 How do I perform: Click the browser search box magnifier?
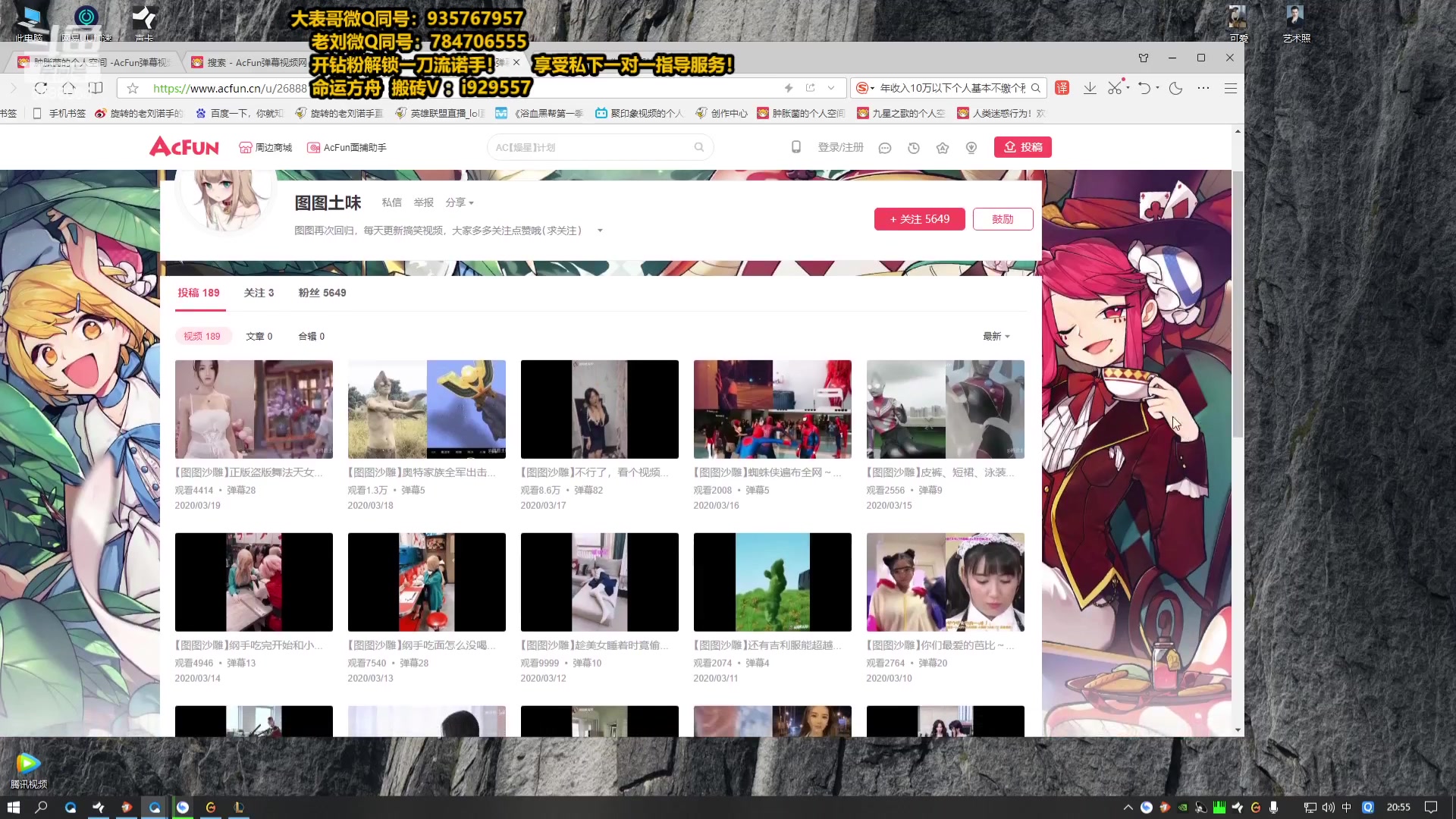[x=1036, y=88]
